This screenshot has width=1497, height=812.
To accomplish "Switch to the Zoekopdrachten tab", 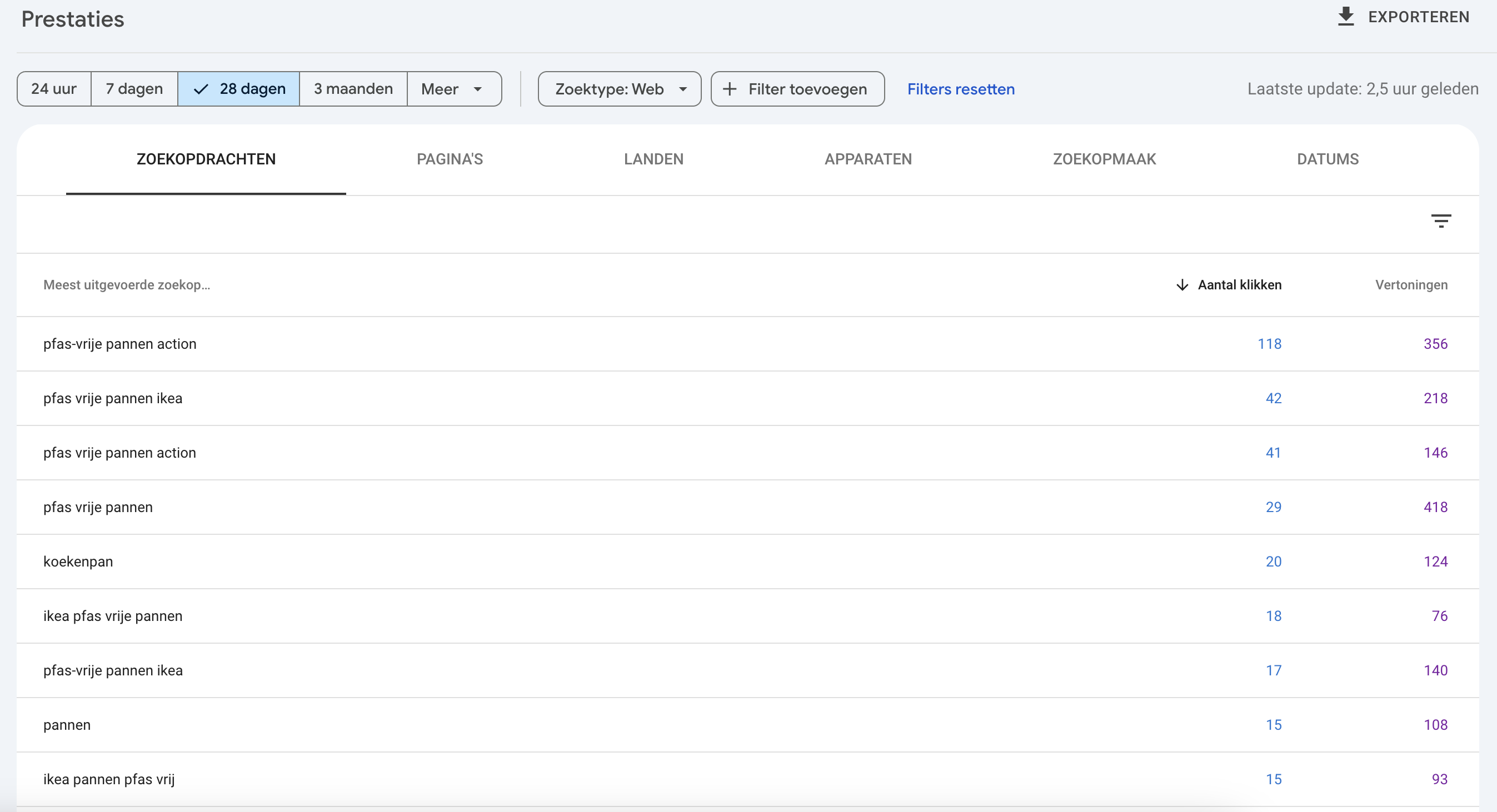I will (x=206, y=159).
